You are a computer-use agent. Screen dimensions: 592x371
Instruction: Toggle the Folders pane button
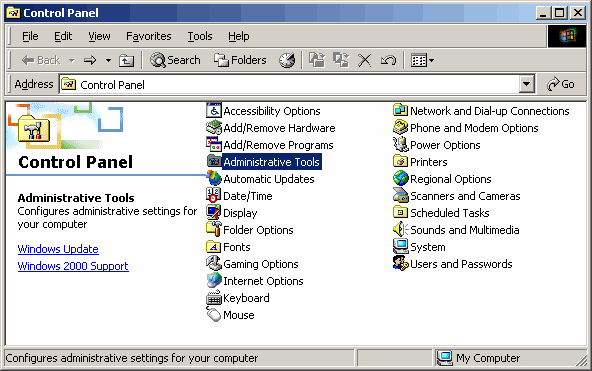pos(240,60)
